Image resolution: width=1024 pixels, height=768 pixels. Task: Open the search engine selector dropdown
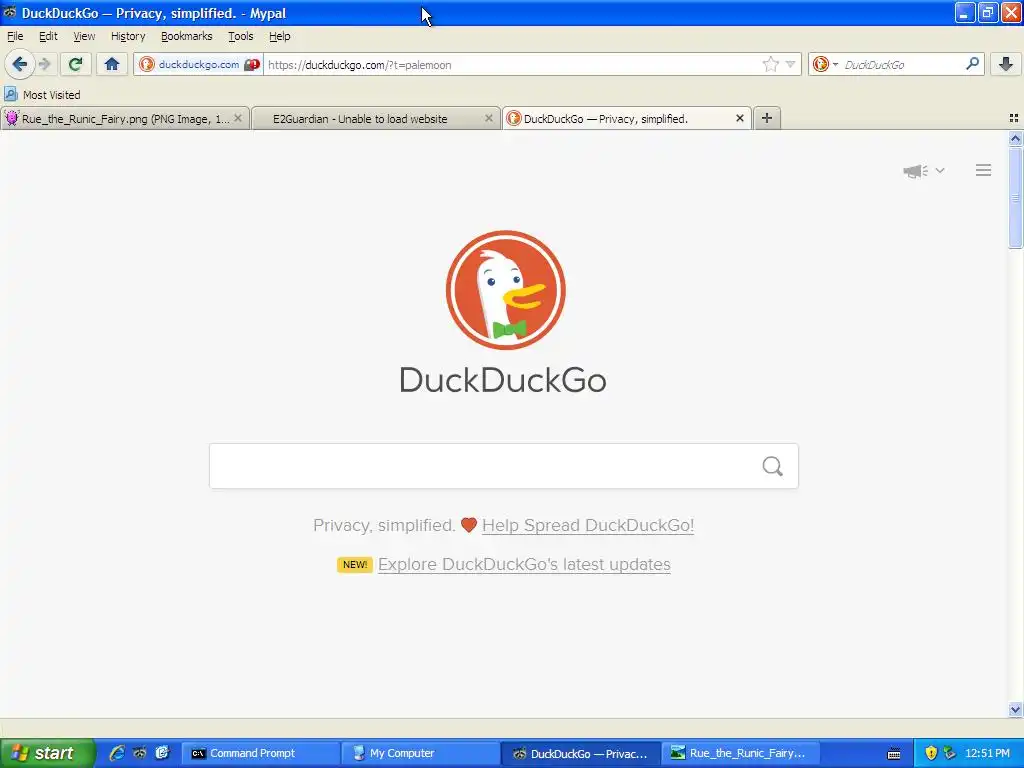pos(825,64)
